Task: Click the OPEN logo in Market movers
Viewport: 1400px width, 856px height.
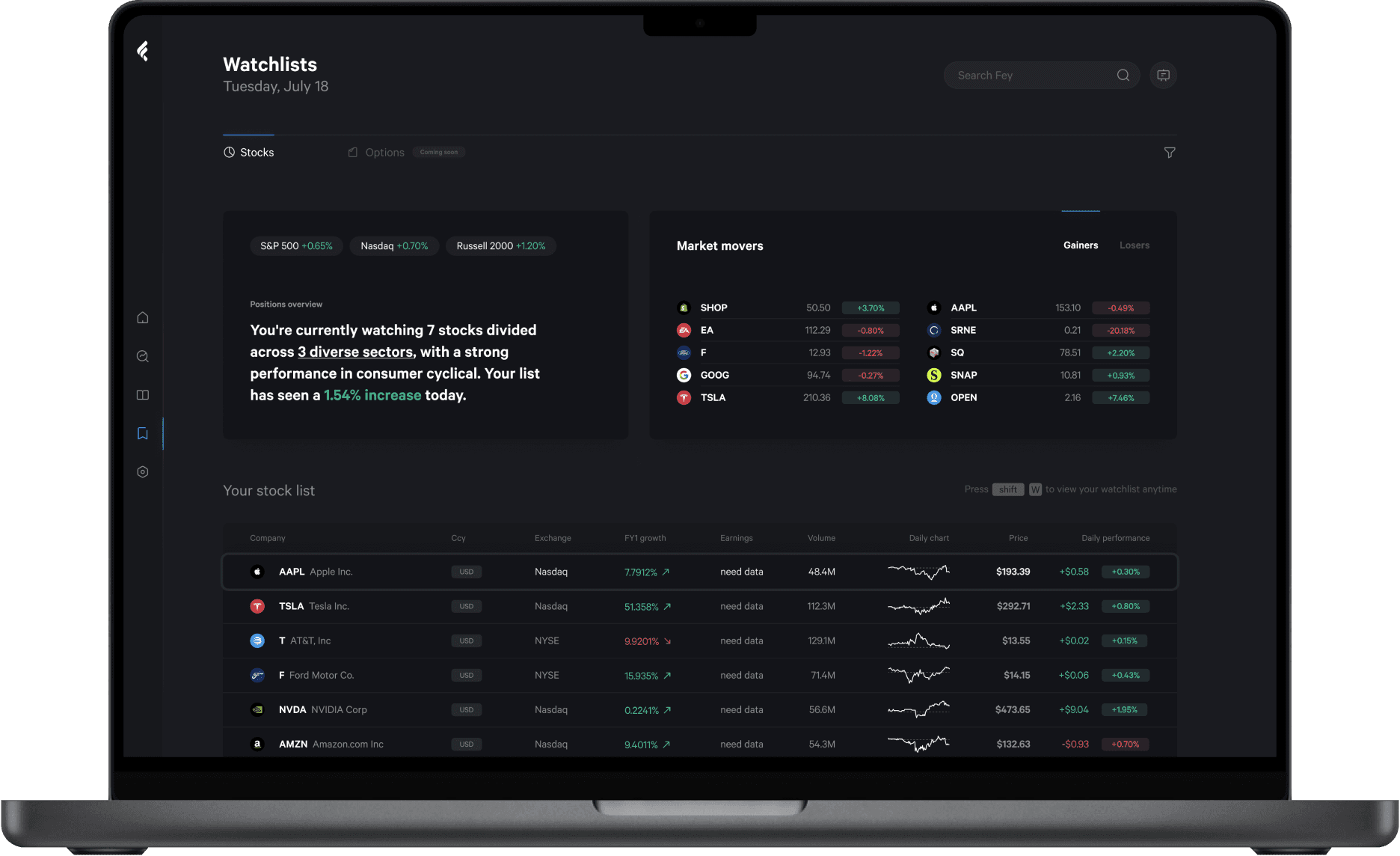Action: tap(934, 397)
